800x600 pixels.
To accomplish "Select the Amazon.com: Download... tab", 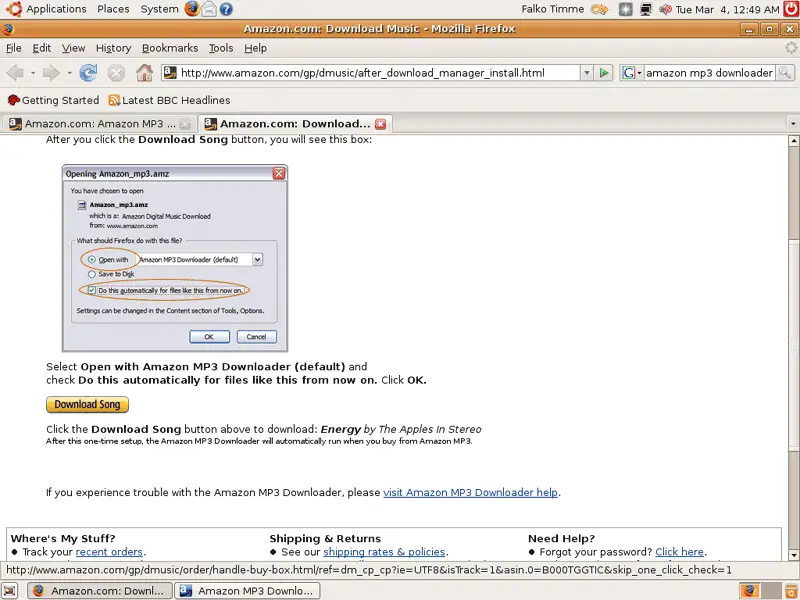I will 294,124.
